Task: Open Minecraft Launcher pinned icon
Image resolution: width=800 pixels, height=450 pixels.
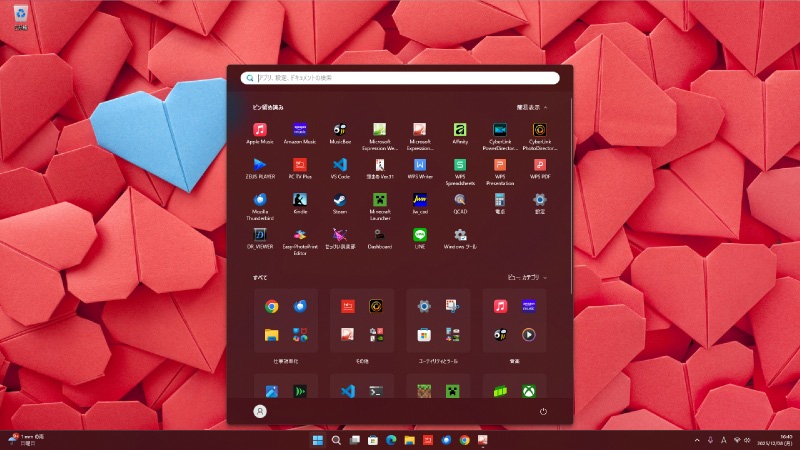Action: 379,200
